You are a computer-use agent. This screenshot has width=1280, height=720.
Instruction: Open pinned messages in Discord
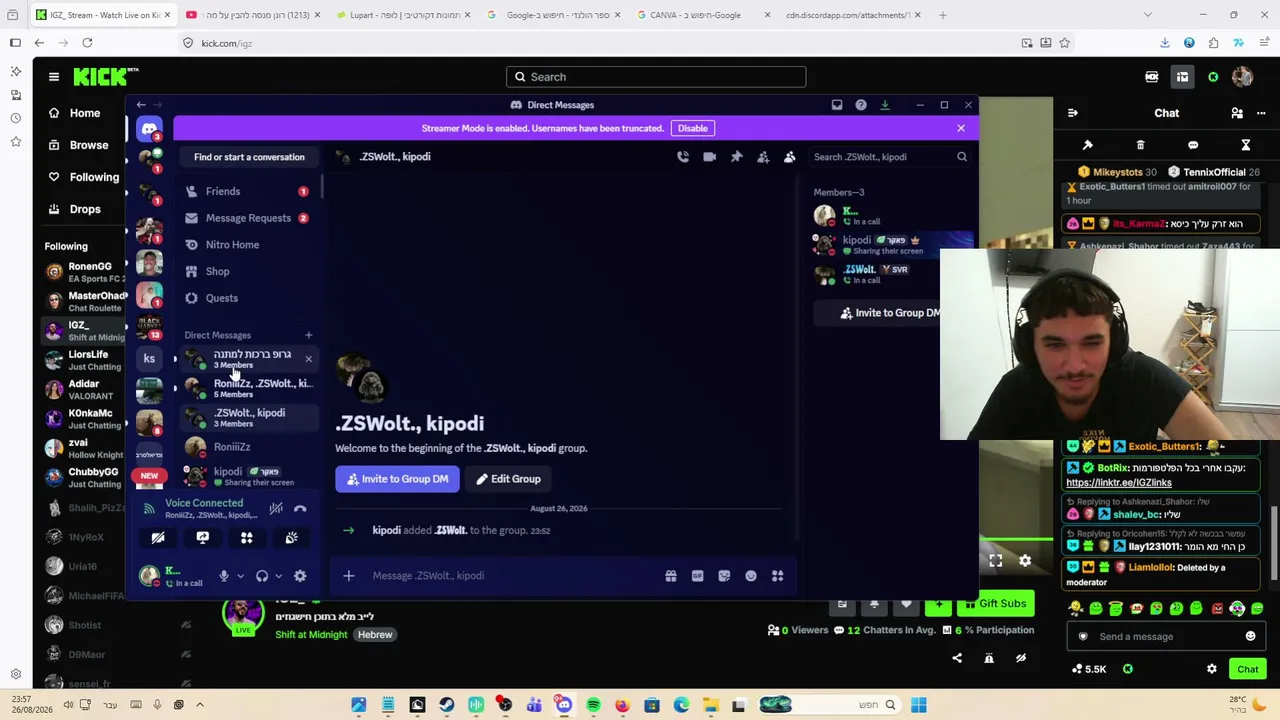[737, 157]
